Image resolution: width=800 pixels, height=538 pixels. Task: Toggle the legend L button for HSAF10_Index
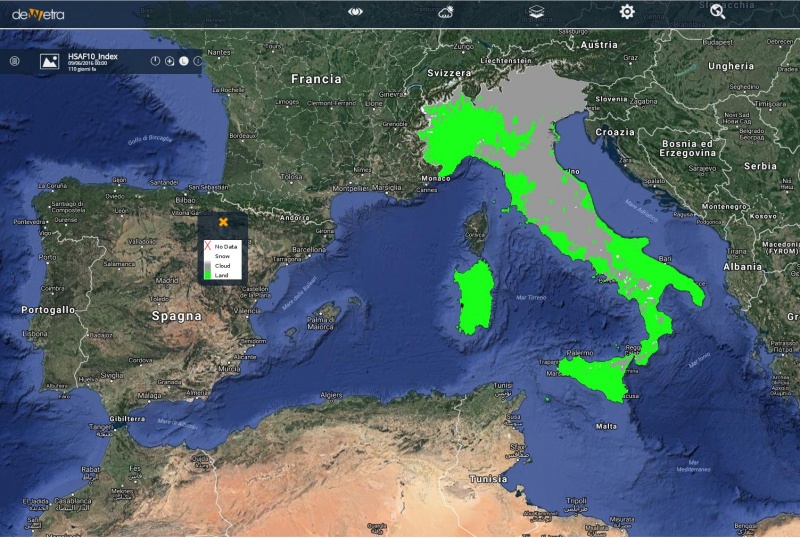point(184,61)
